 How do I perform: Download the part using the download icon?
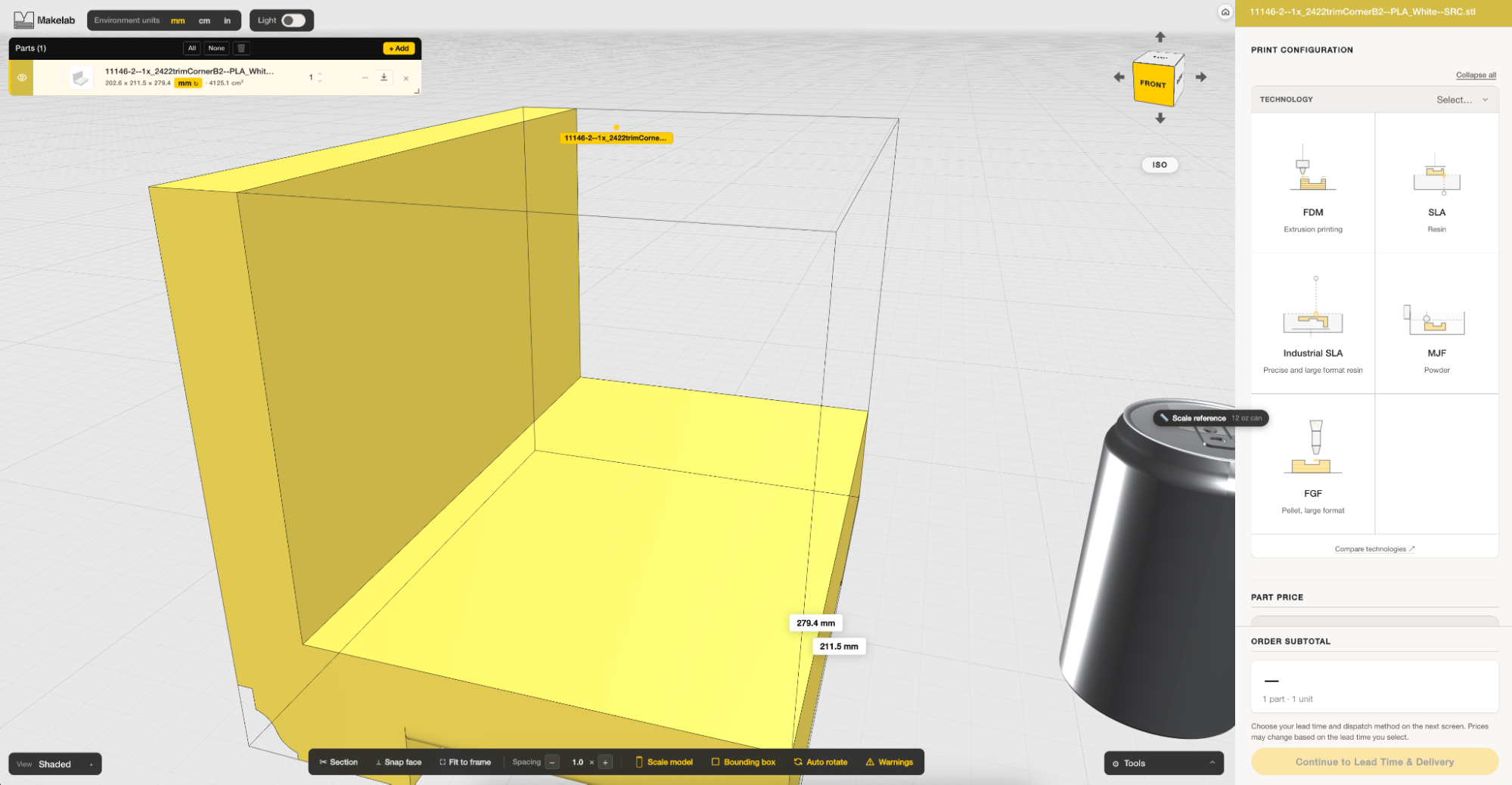(x=383, y=77)
